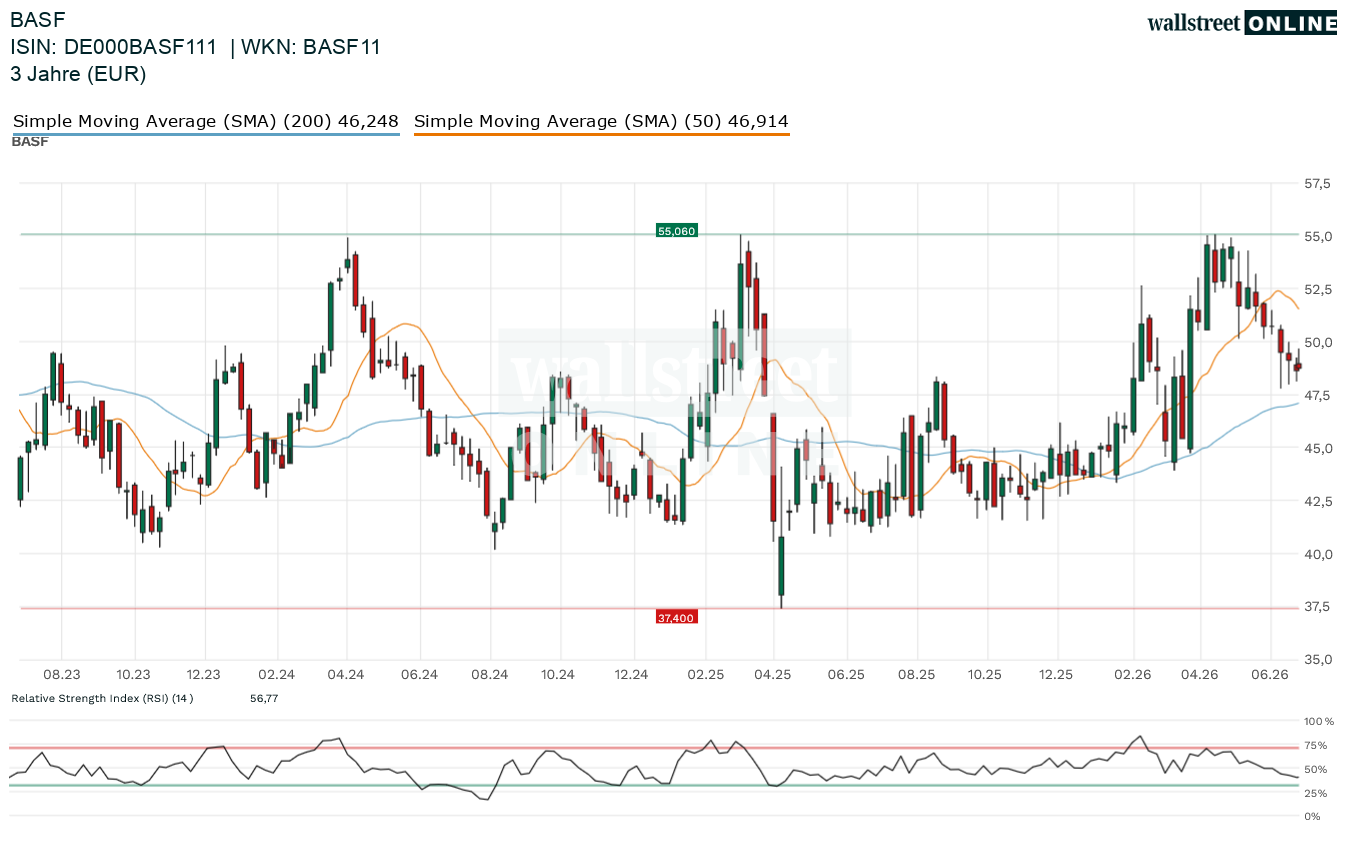Viewport: 1349px width, 843px height.
Task: Click the '3 Jahre (EUR)' period label
Action: (x=78, y=74)
